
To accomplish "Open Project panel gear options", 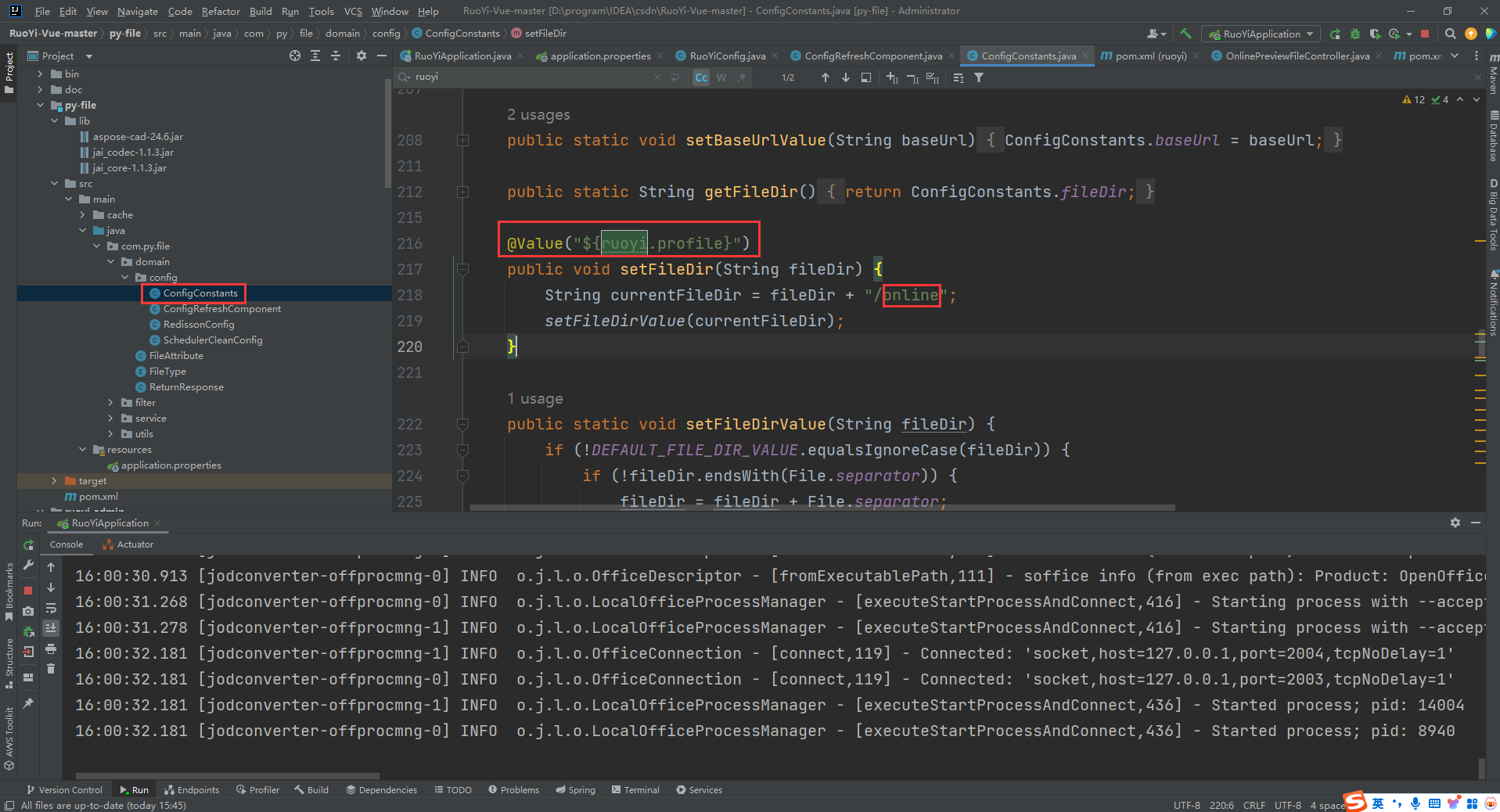I will [361, 56].
